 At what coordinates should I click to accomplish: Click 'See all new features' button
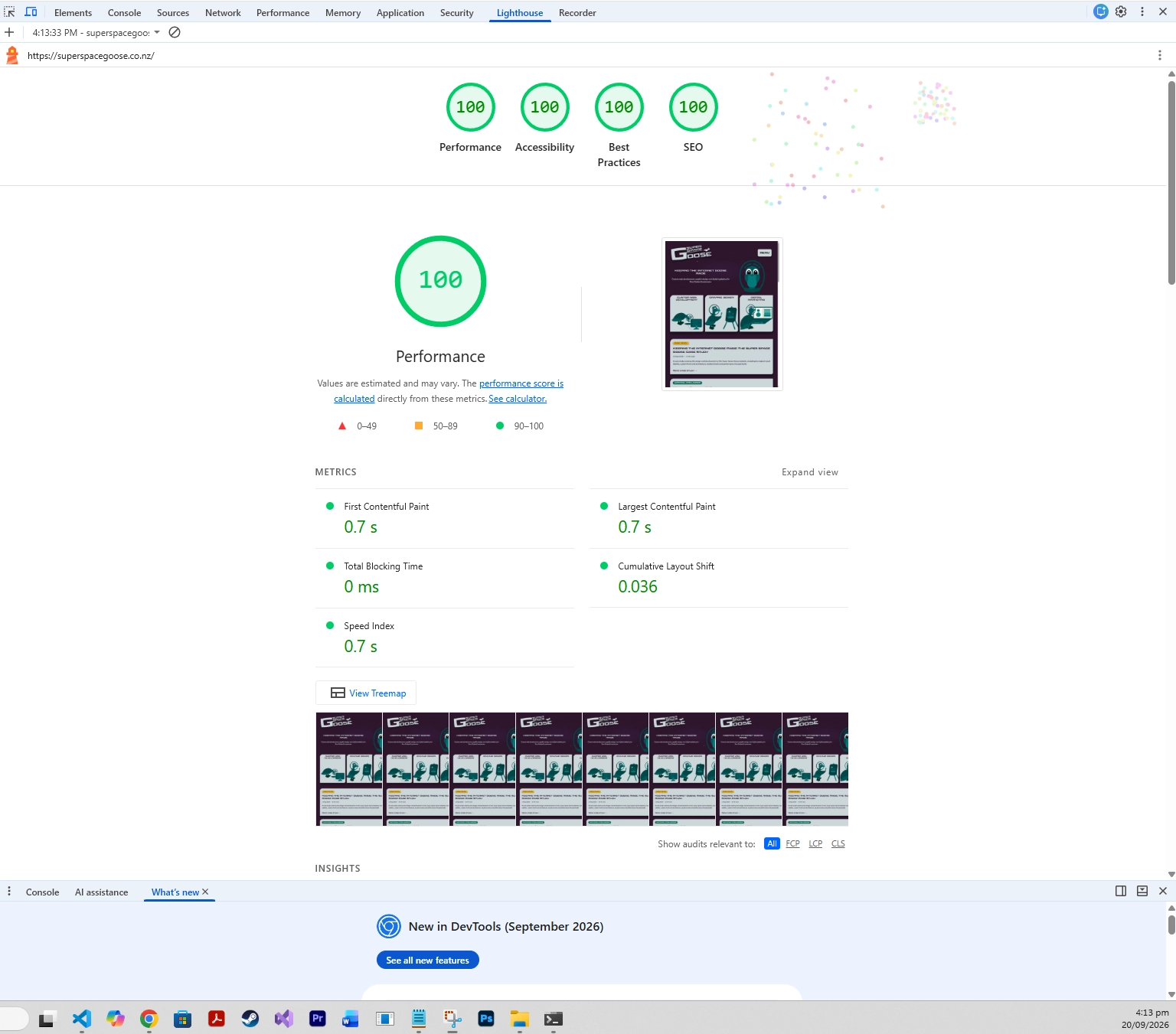(x=428, y=960)
